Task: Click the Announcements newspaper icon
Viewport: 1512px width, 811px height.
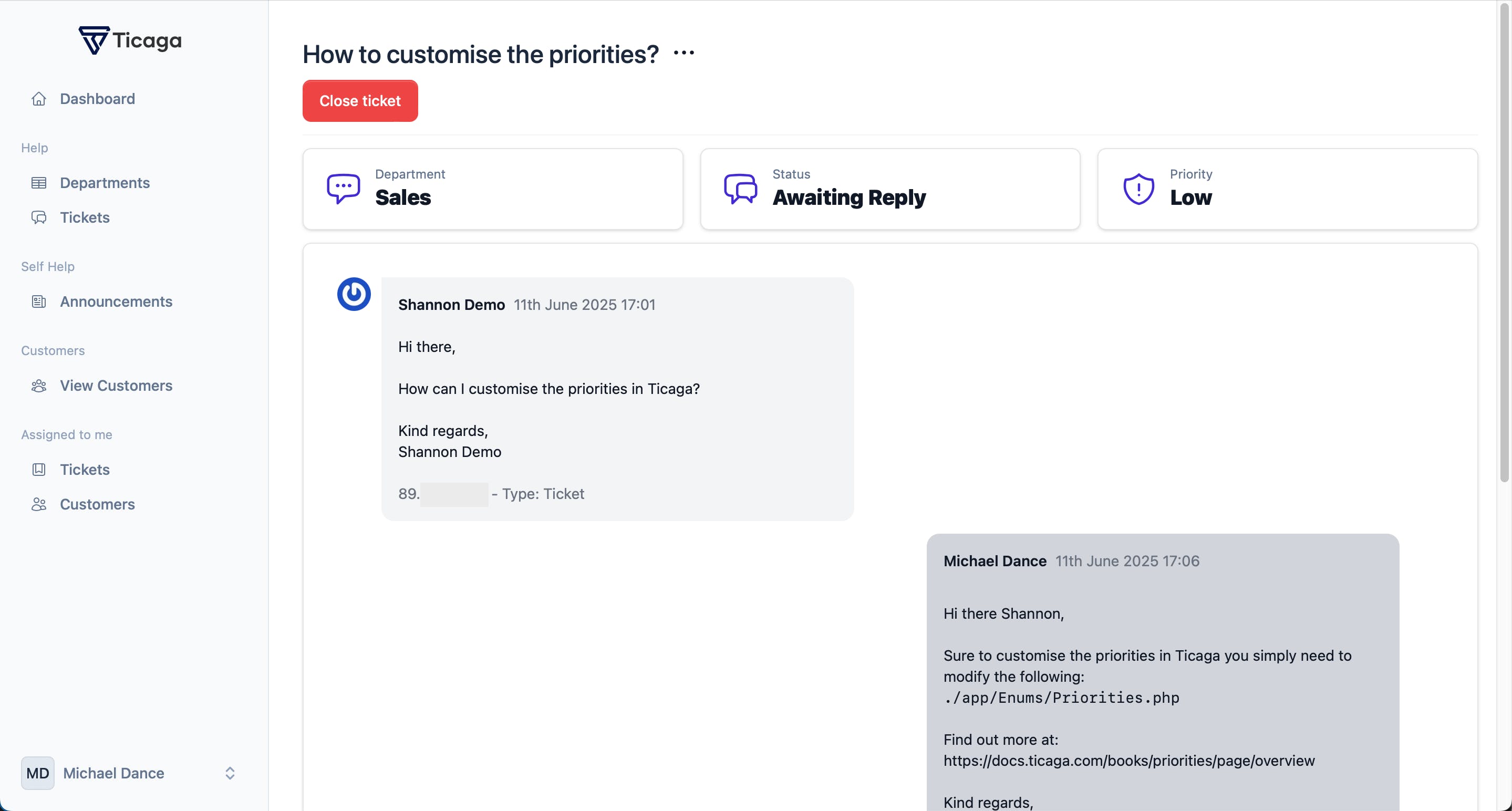Action: 39,301
